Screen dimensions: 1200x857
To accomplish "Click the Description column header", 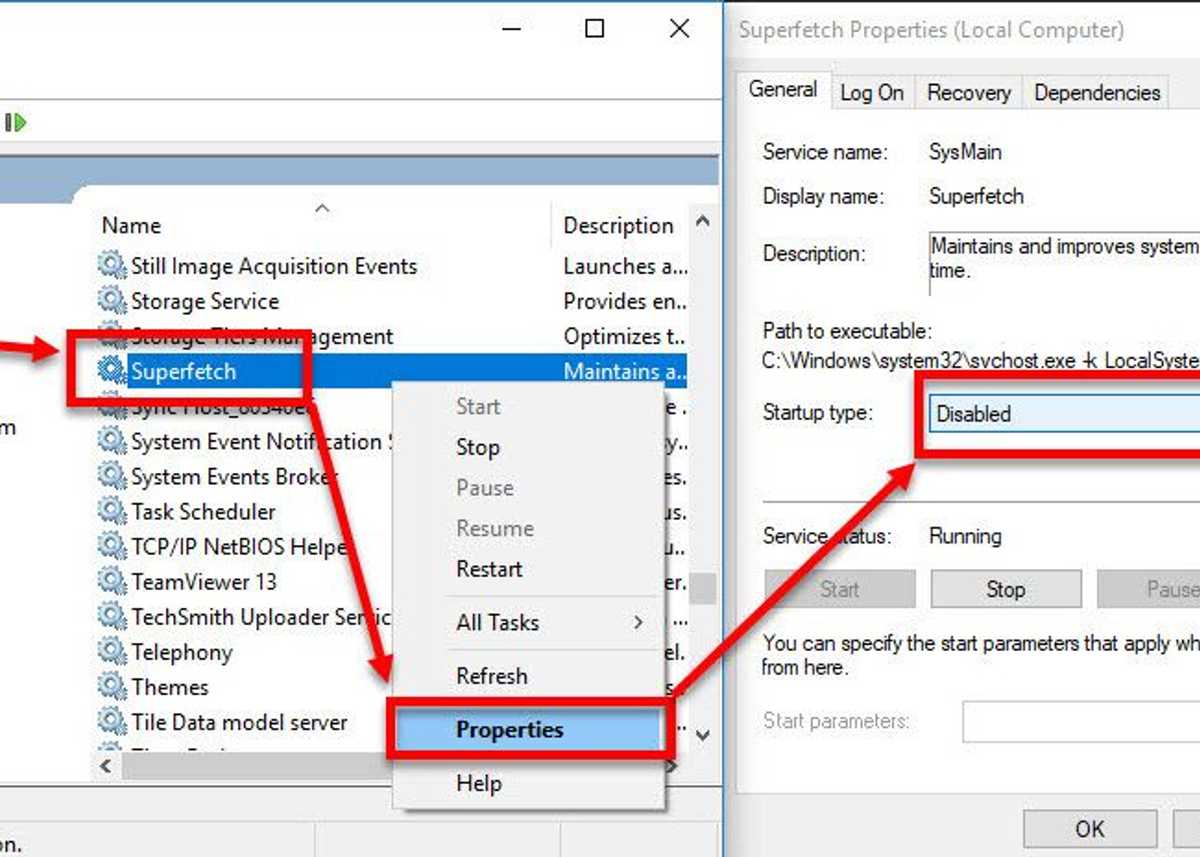I will point(619,226).
